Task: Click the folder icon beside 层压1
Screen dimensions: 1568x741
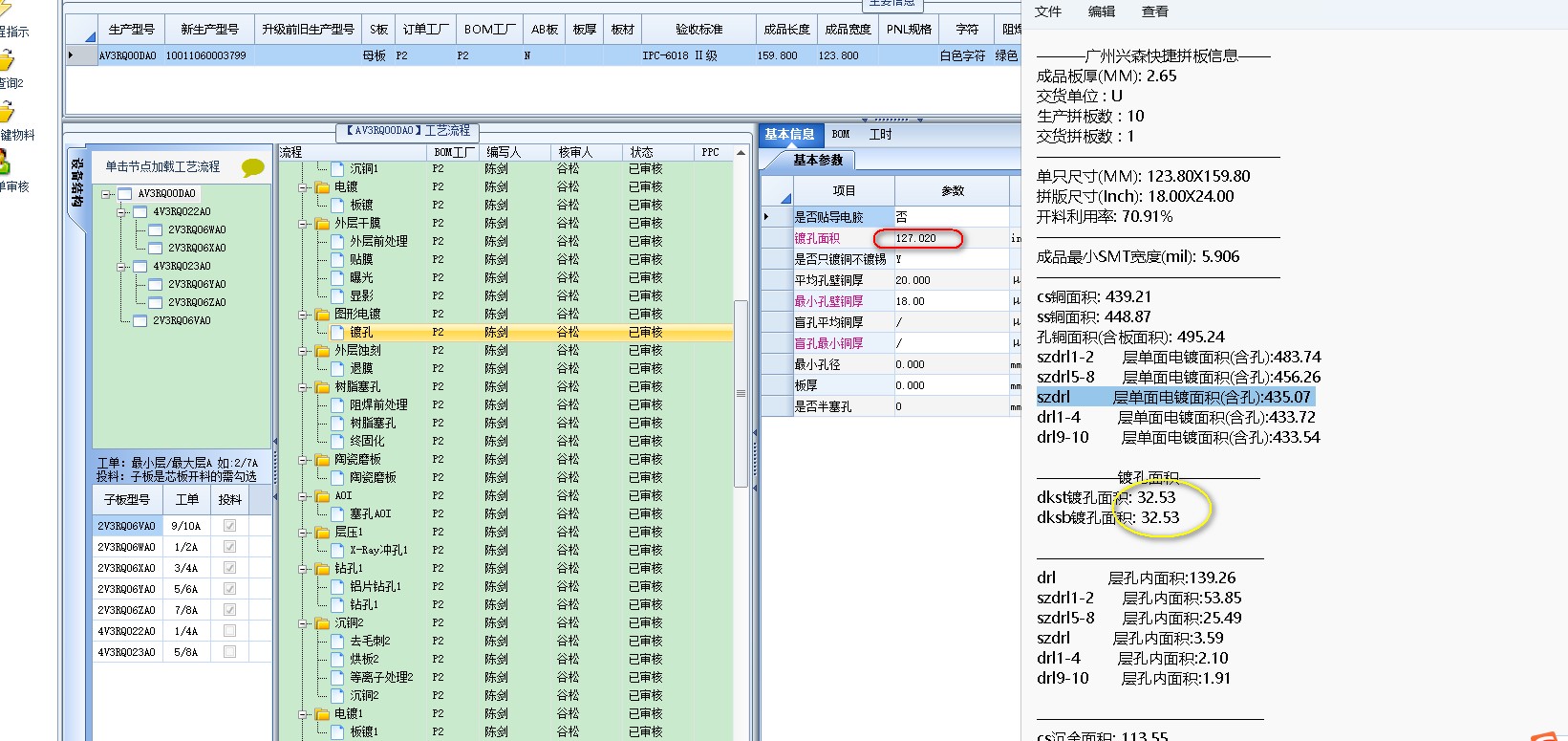Action: [322, 532]
